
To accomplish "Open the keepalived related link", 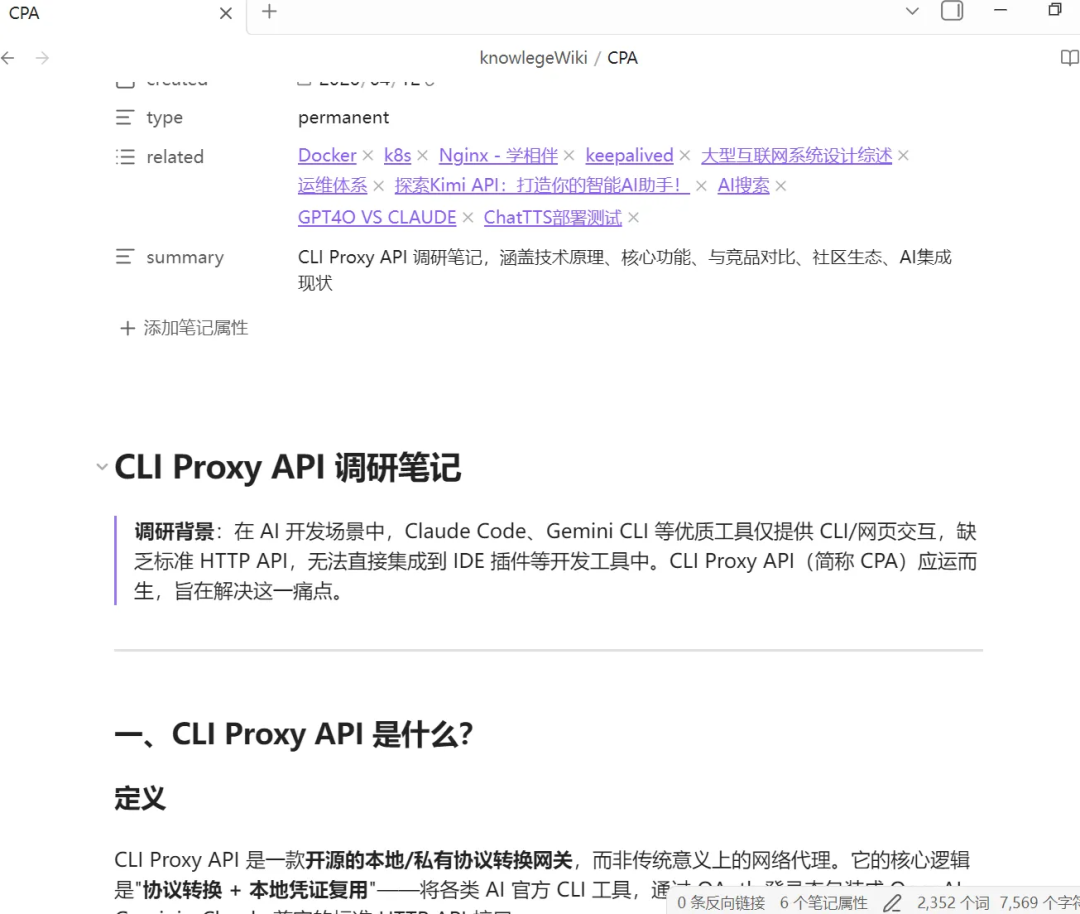I will 629,156.
